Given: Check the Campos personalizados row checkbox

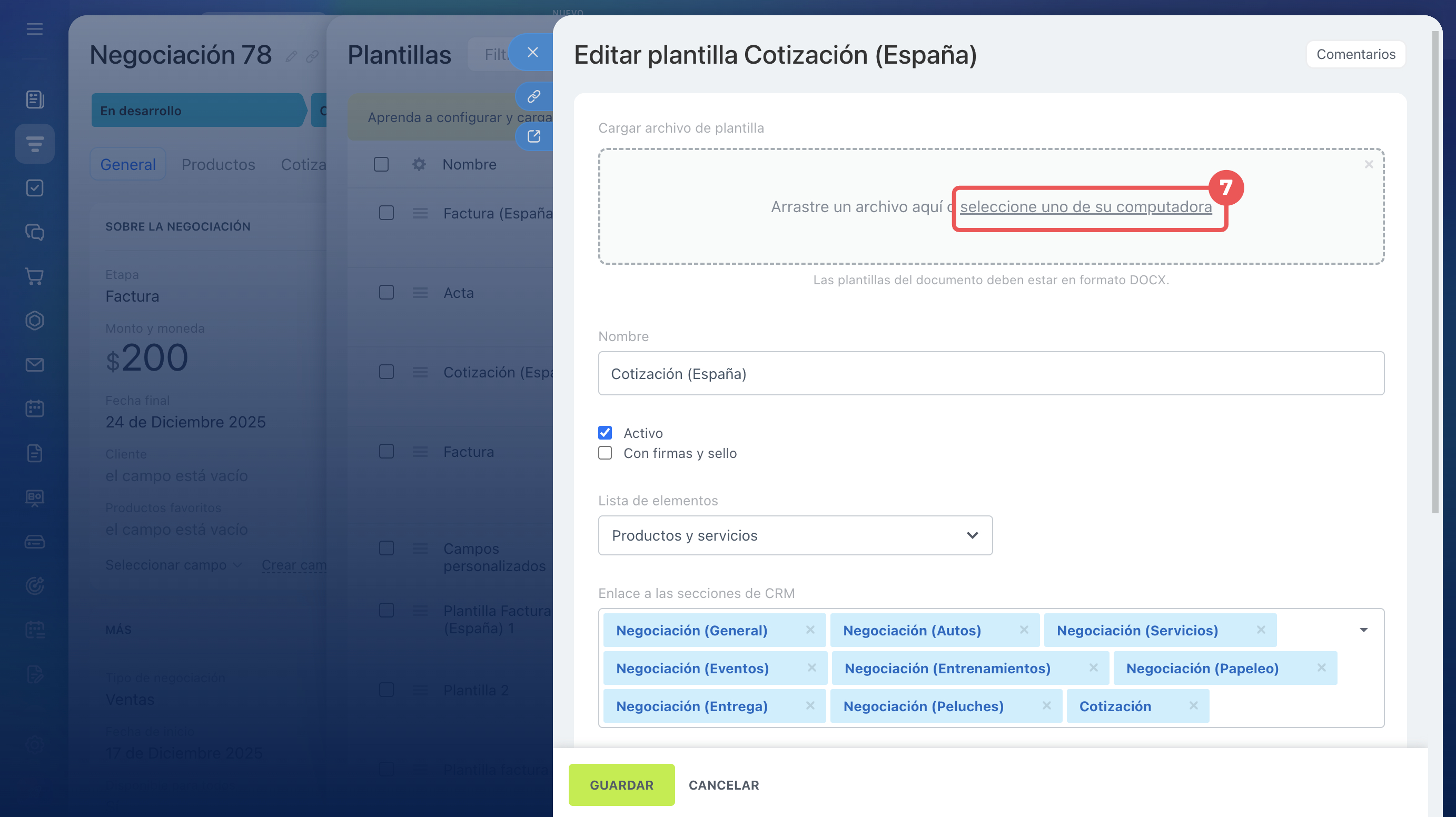Looking at the screenshot, I should (386, 549).
